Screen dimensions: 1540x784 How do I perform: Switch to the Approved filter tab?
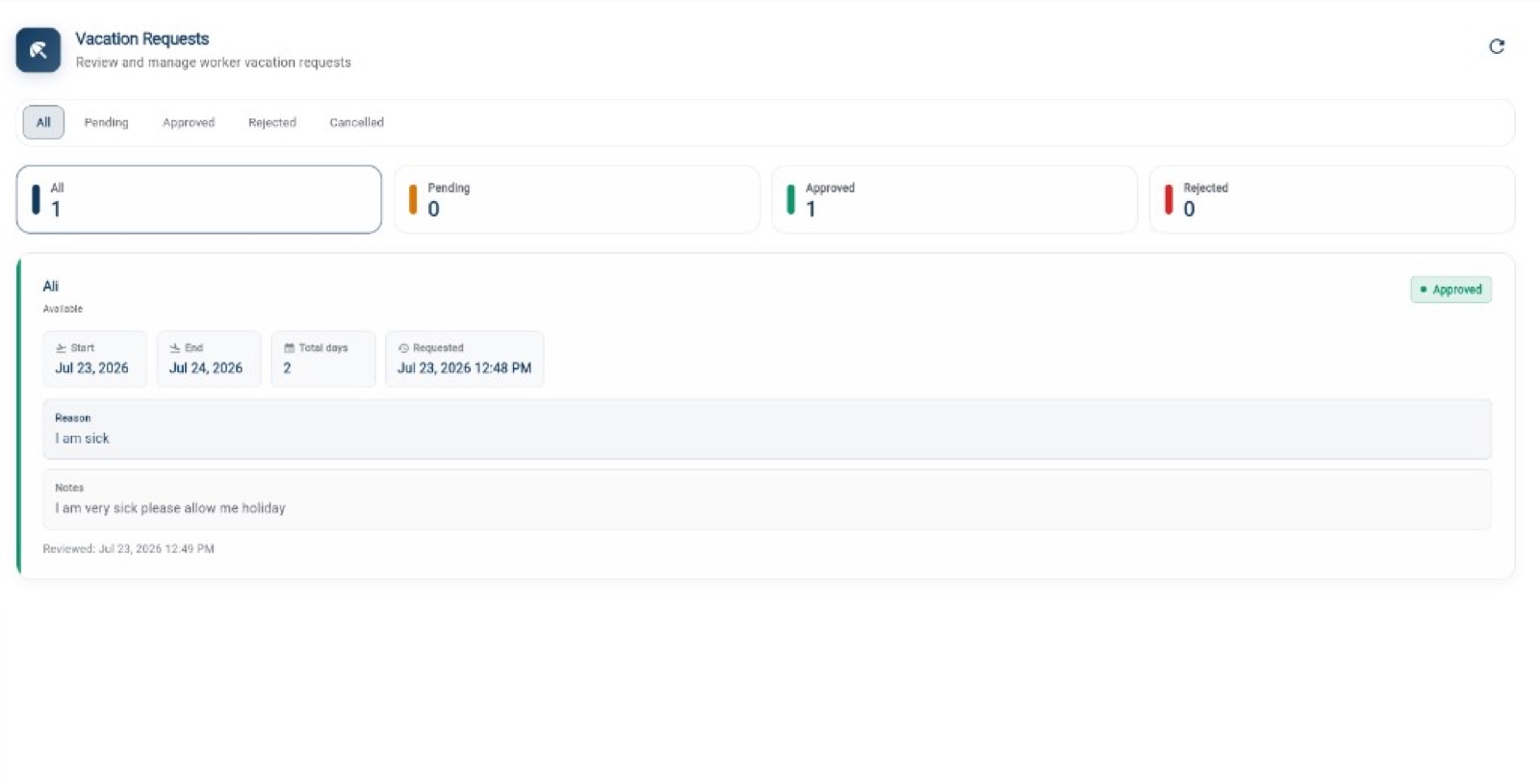pos(189,122)
